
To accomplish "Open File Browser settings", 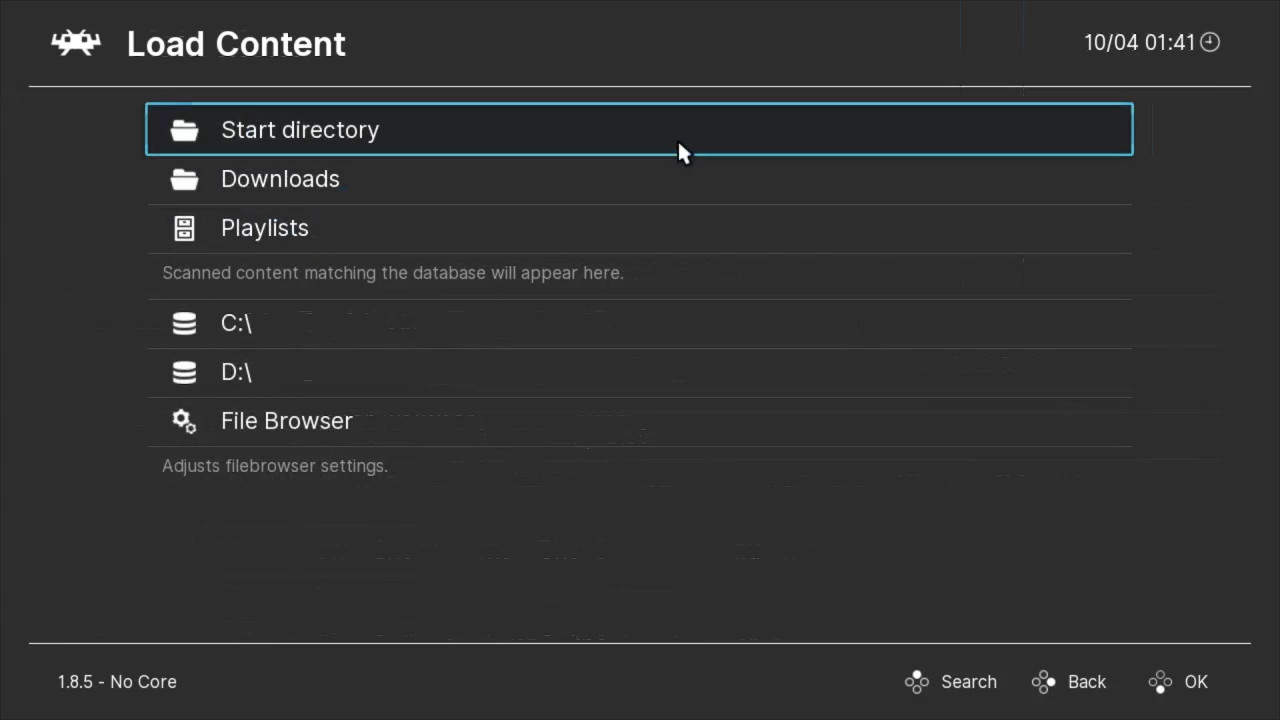I will click(x=287, y=421).
